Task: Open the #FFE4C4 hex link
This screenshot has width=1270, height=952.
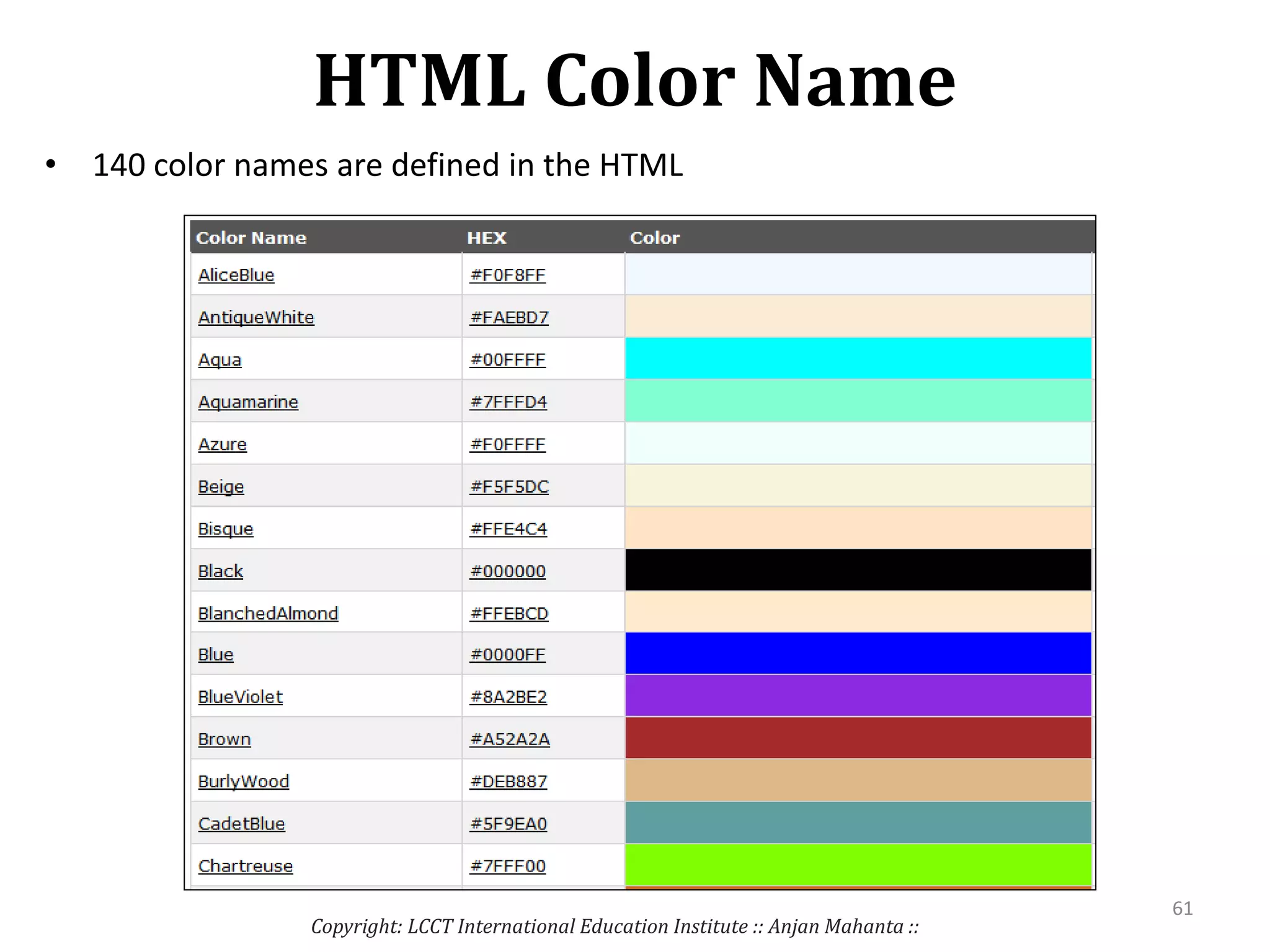Action: (x=508, y=529)
